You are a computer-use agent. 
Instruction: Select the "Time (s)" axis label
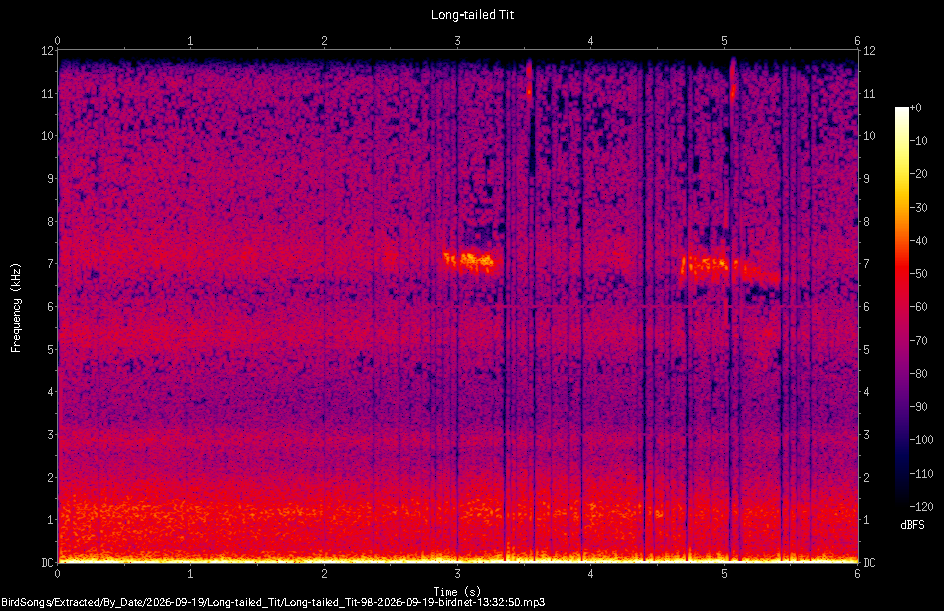(x=458, y=592)
